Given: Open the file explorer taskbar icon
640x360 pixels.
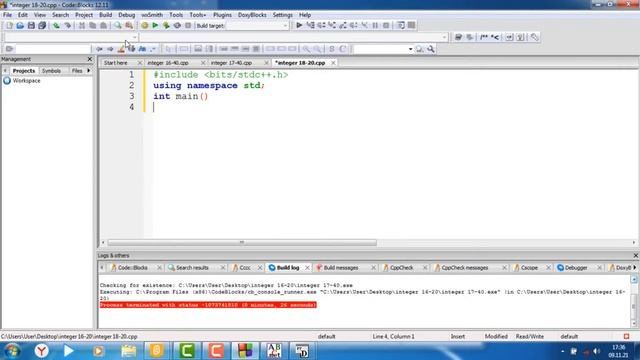Looking at the screenshot, I should coord(128,351).
